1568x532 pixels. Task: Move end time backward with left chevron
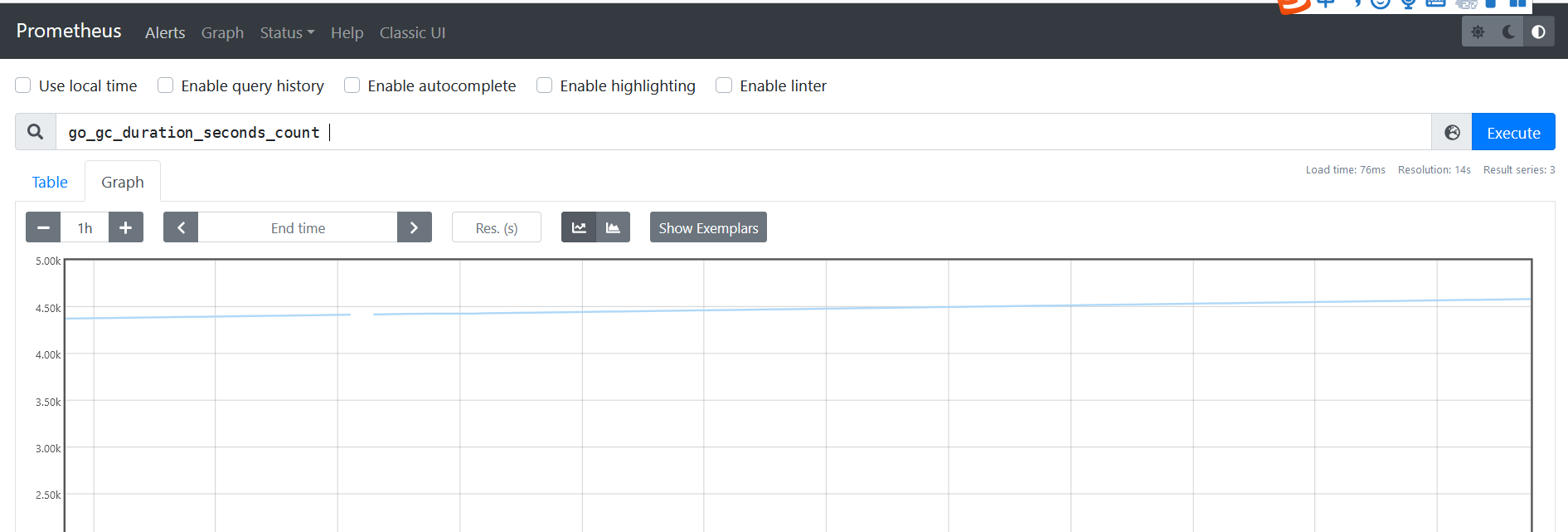click(x=181, y=227)
